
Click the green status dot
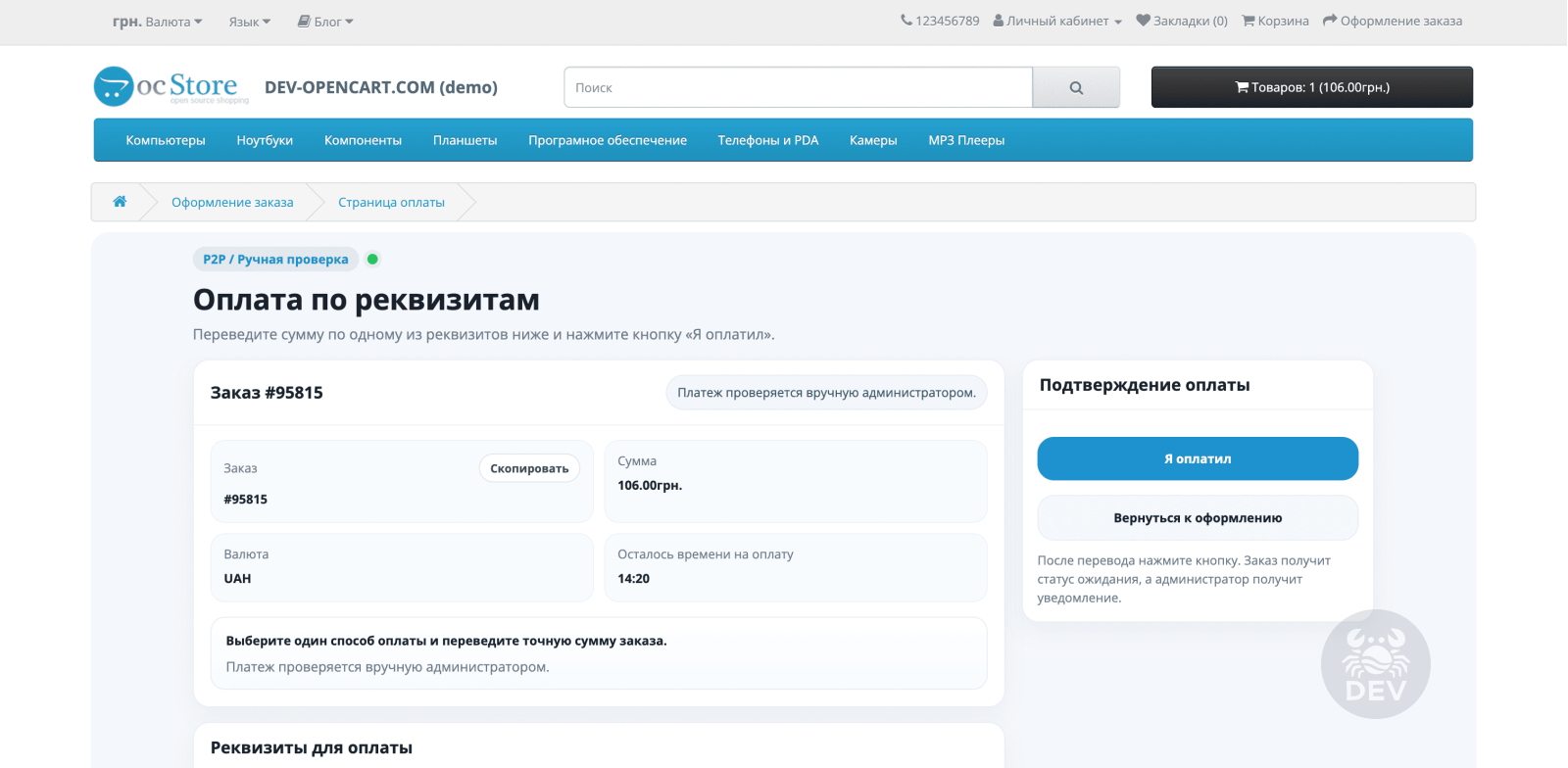click(x=372, y=260)
